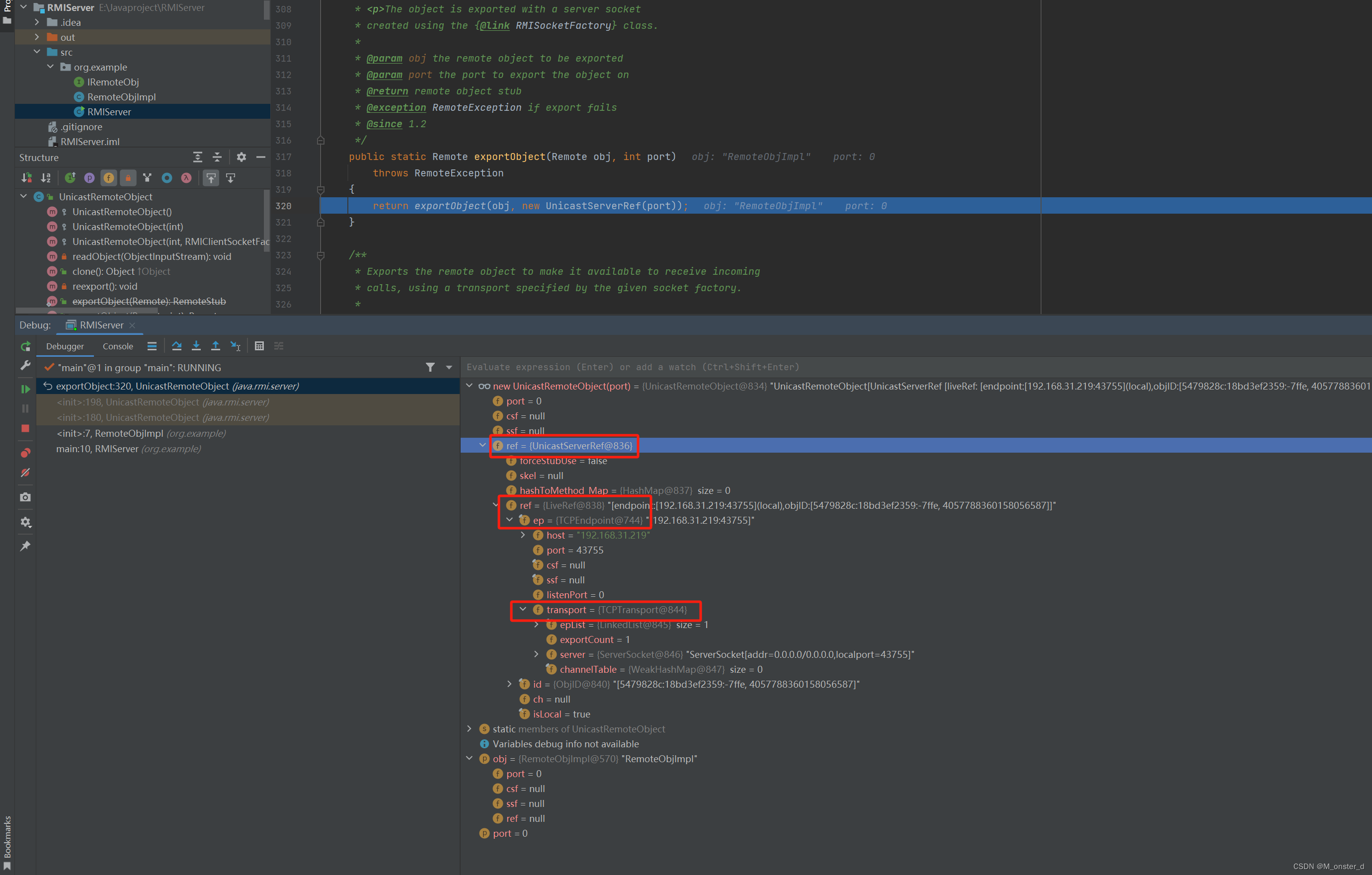Select stack frame main:10, RMIServer

[x=128, y=449]
